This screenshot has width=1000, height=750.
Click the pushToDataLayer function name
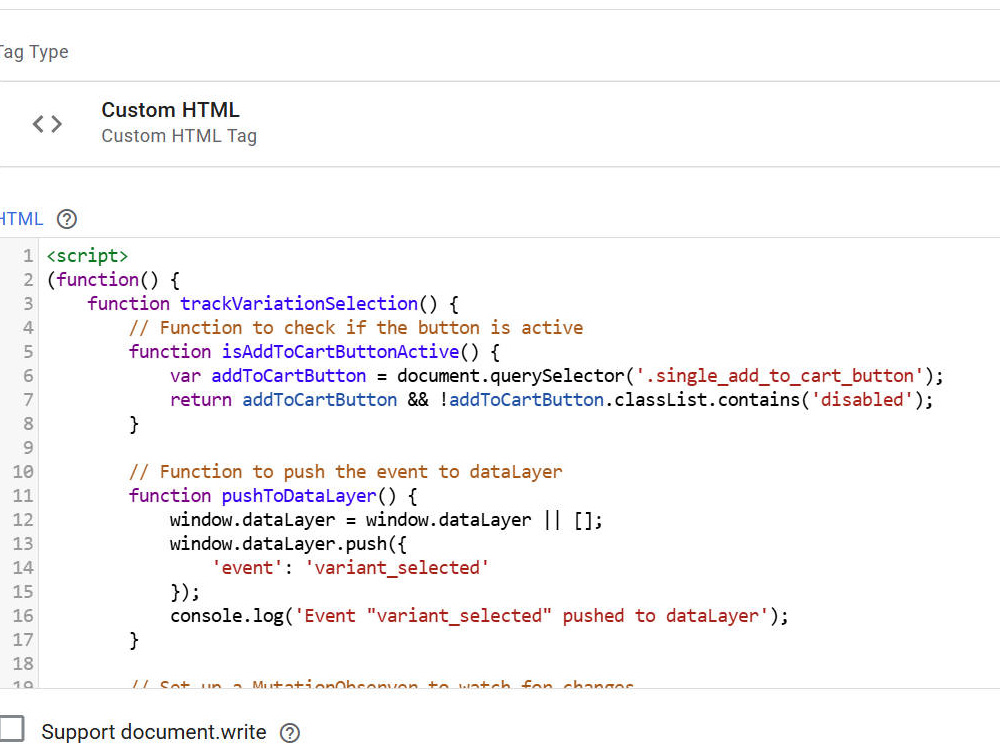pos(299,496)
